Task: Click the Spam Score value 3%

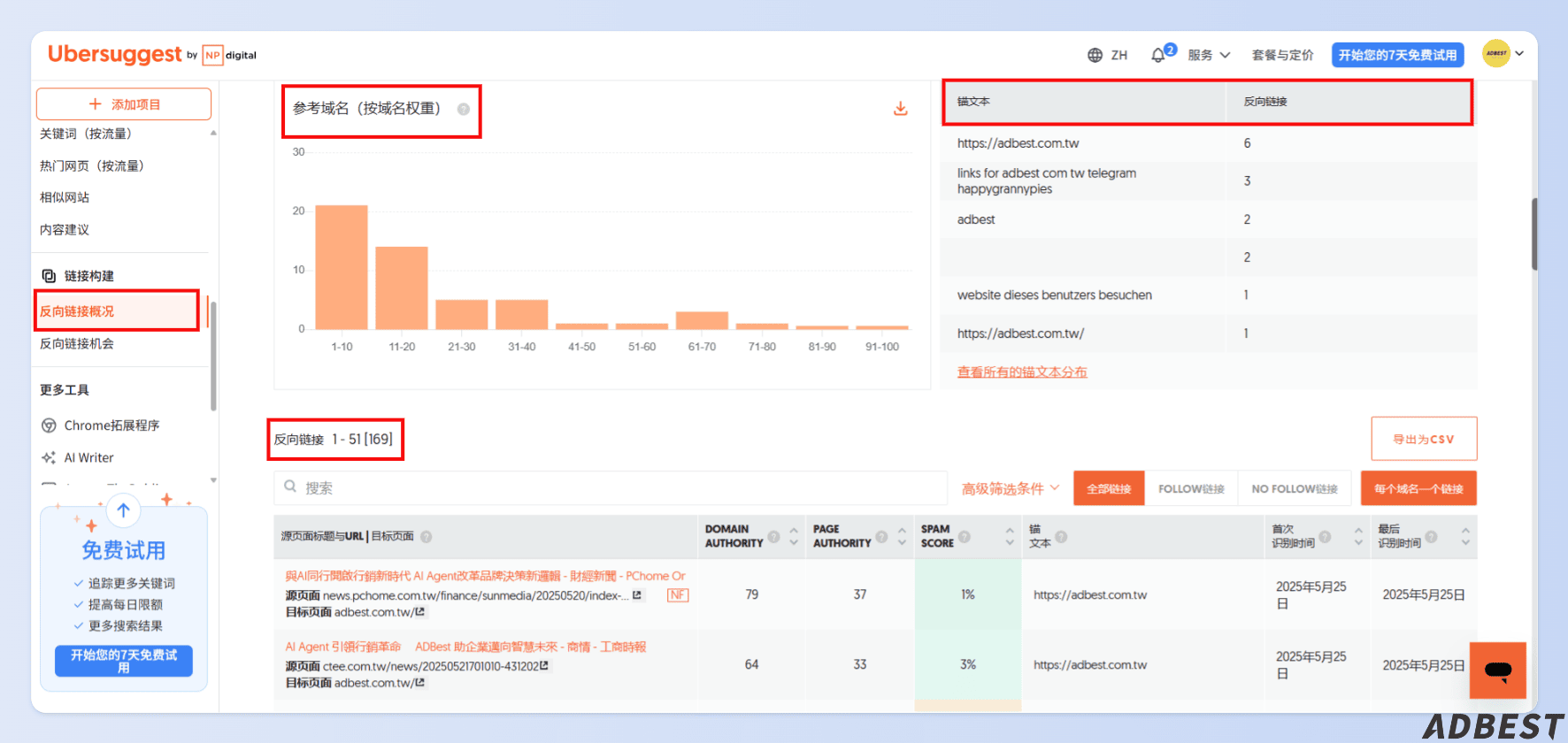Action: tap(968, 664)
